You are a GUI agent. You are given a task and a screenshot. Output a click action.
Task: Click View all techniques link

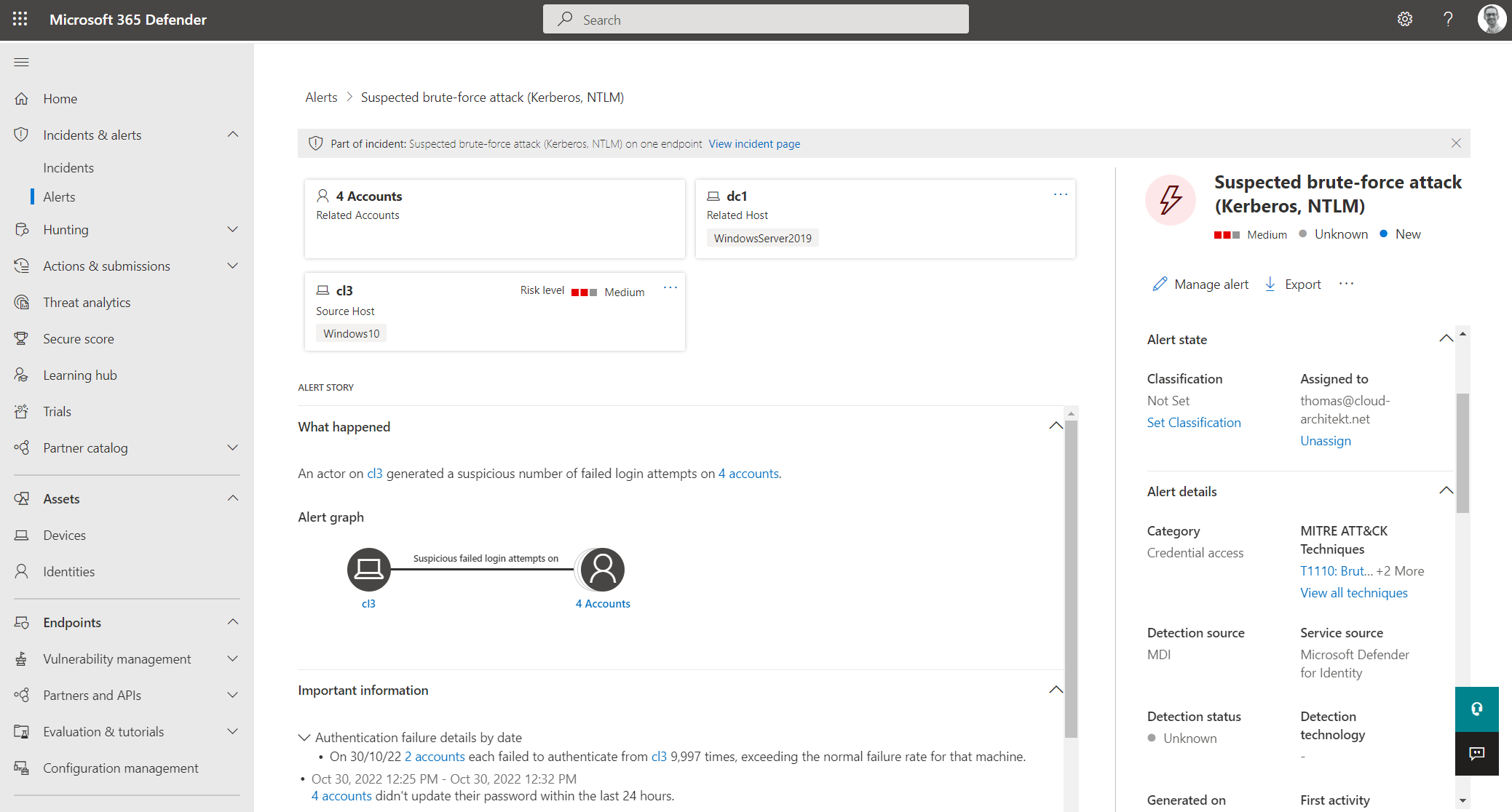point(1354,592)
